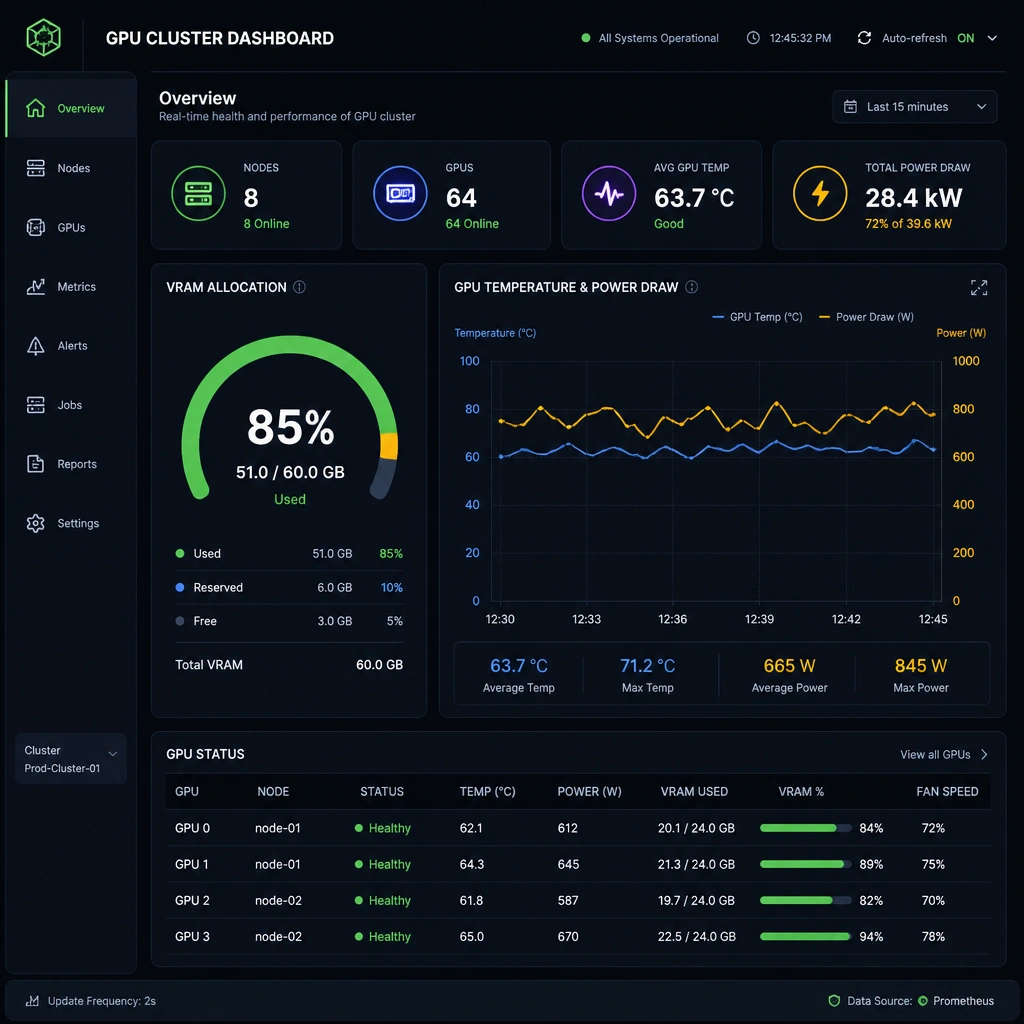Click the Alerts warning triangle icon
Viewport: 1024px width, 1024px height.
pos(36,345)
